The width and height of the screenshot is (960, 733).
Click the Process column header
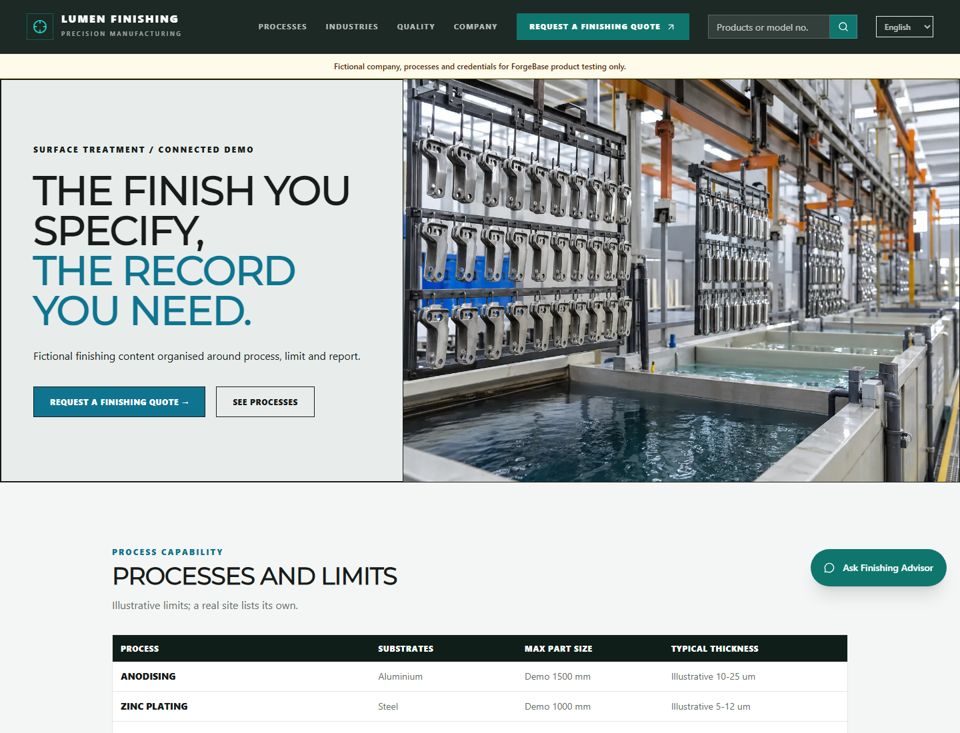pos(140,648)
